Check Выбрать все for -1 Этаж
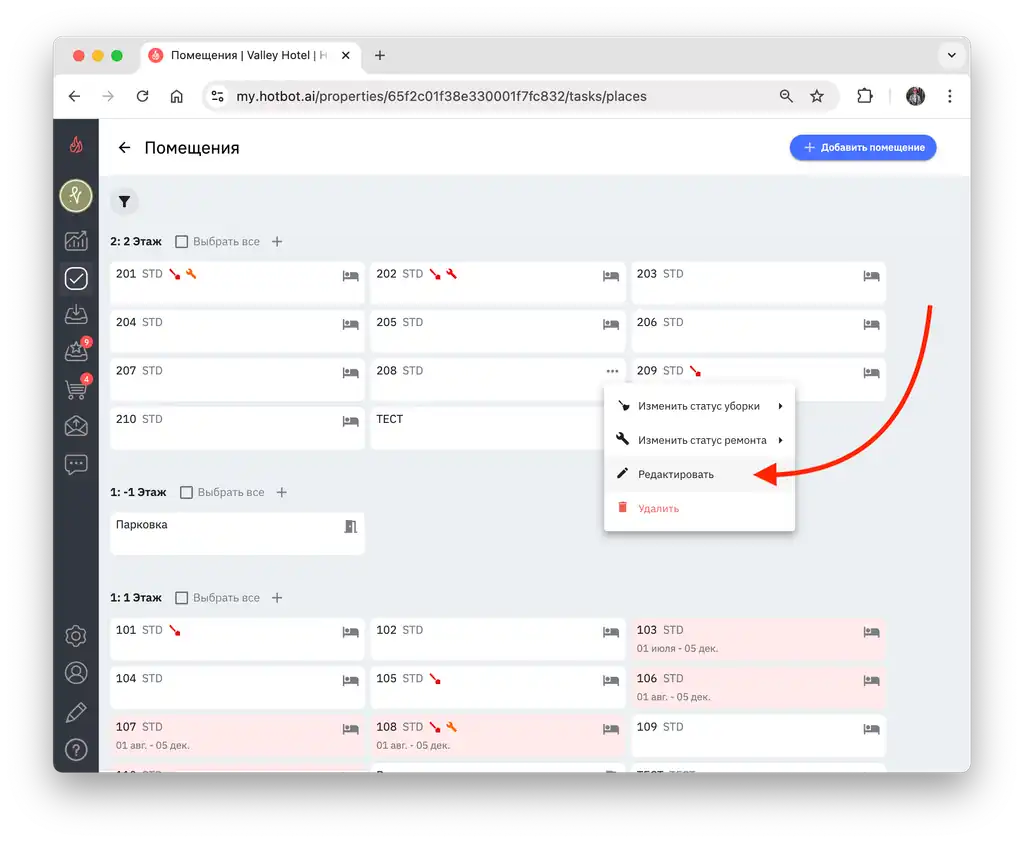 click(x=186, y=492)
